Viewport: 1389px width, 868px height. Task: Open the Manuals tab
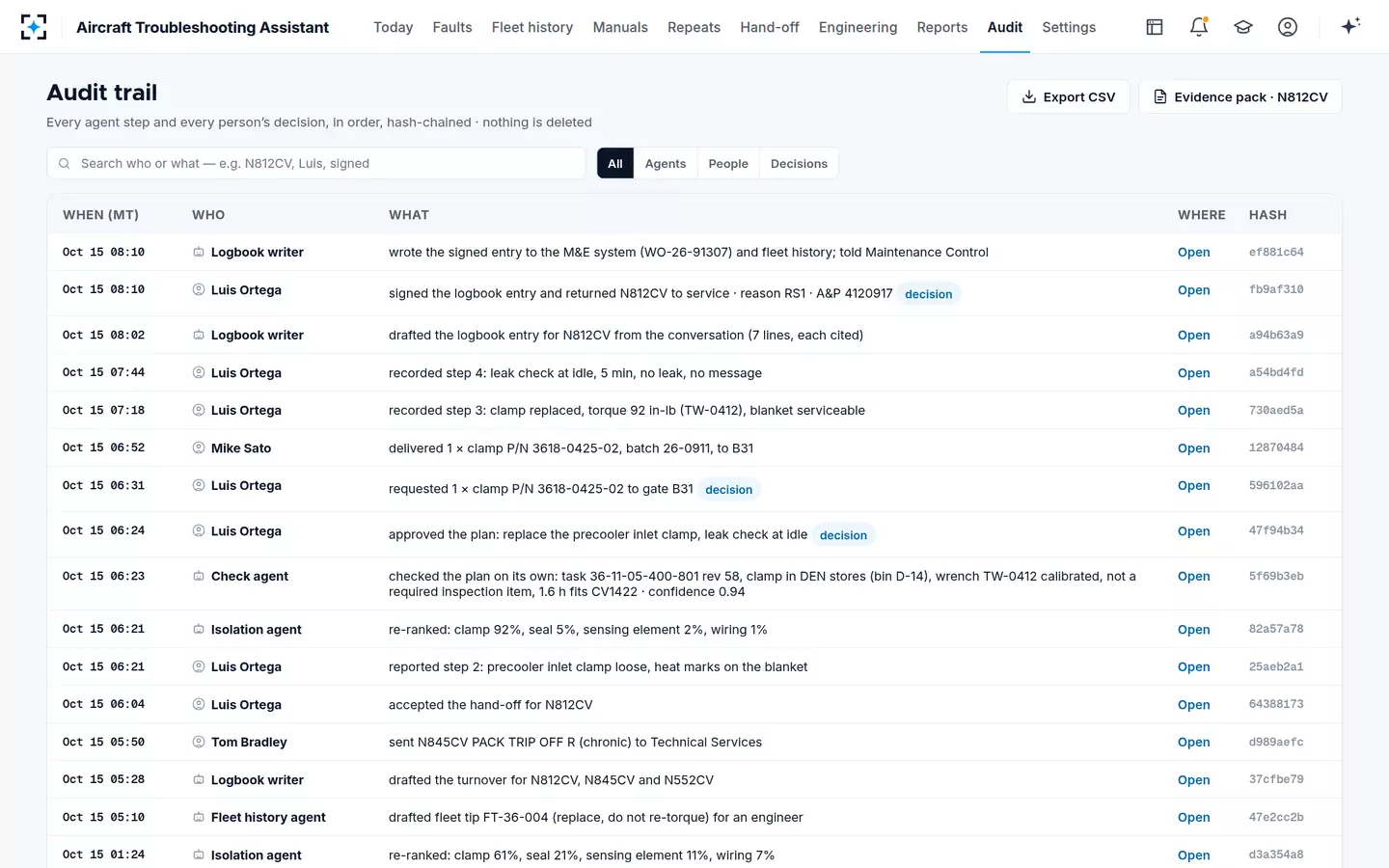(620, 27)
